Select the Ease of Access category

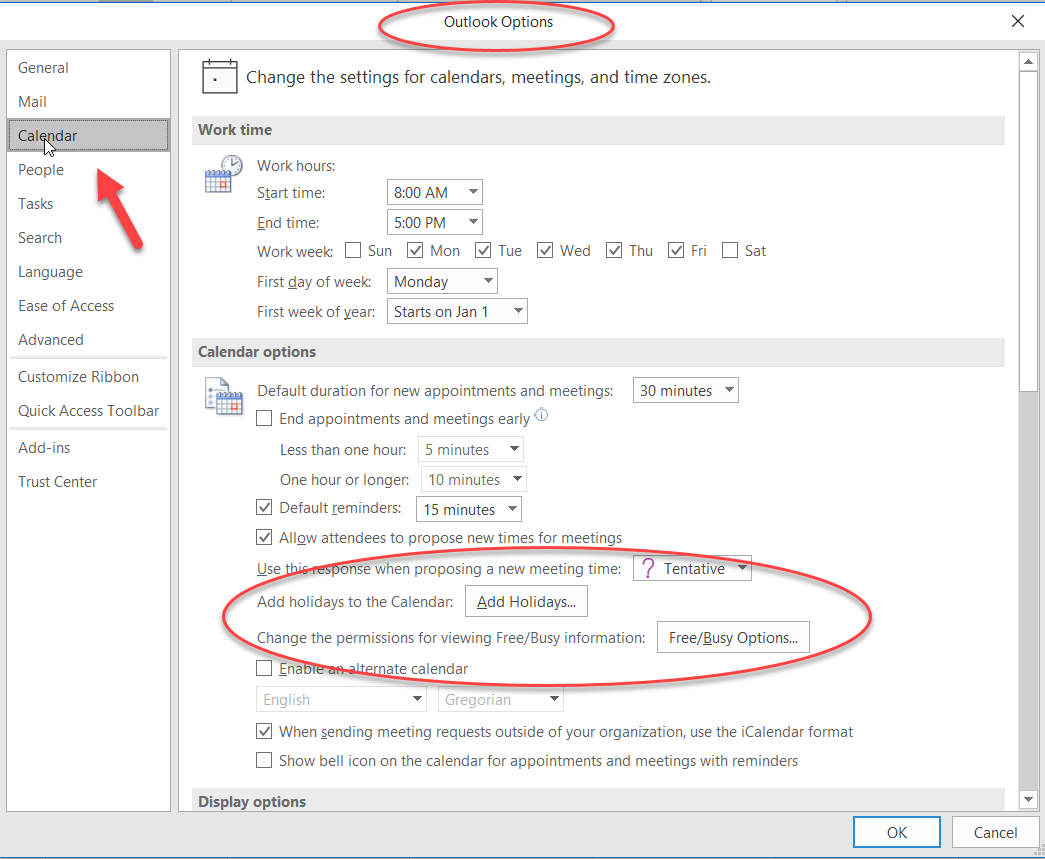point(88,306)
